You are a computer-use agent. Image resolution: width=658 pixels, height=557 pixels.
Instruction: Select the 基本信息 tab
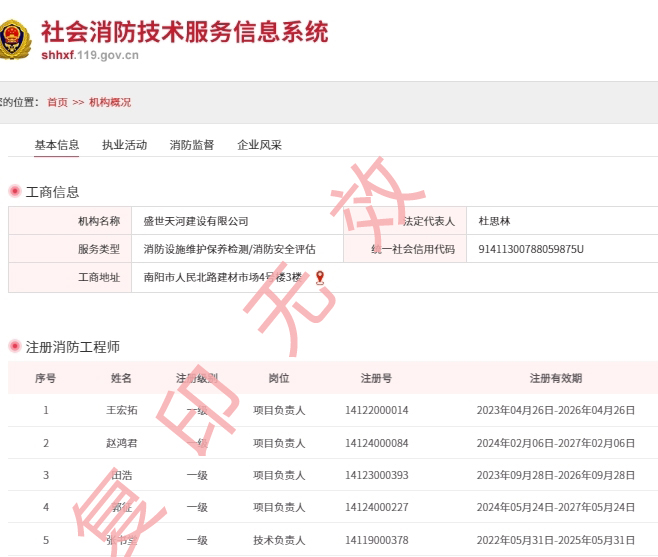coord(57,145)
